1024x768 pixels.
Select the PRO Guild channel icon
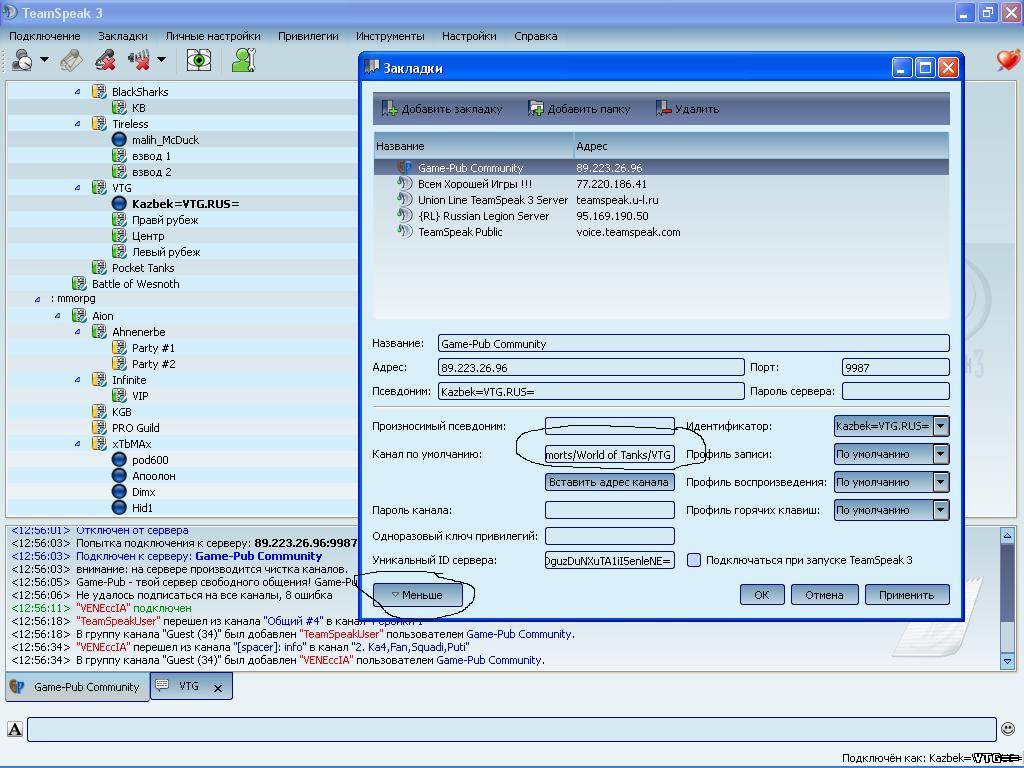(99, 428)
